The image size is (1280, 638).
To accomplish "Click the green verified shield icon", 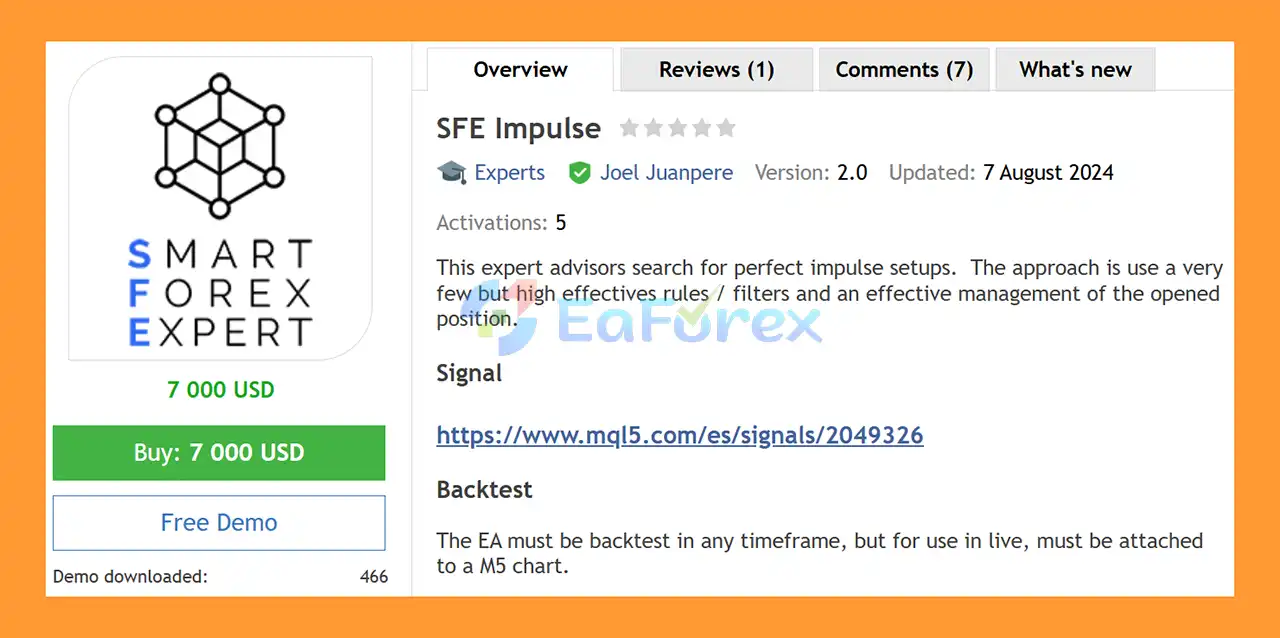I will [x=580, y=173].
